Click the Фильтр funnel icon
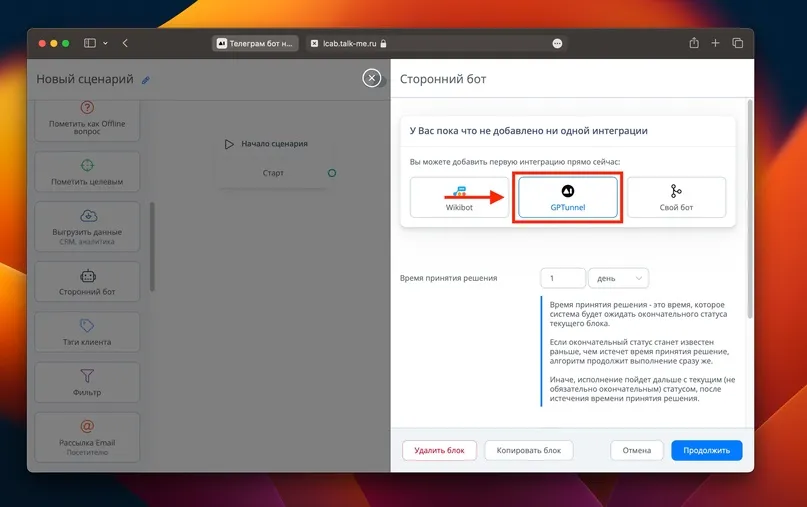Screen dimensions: 807x507 click(x=87, y=376)
